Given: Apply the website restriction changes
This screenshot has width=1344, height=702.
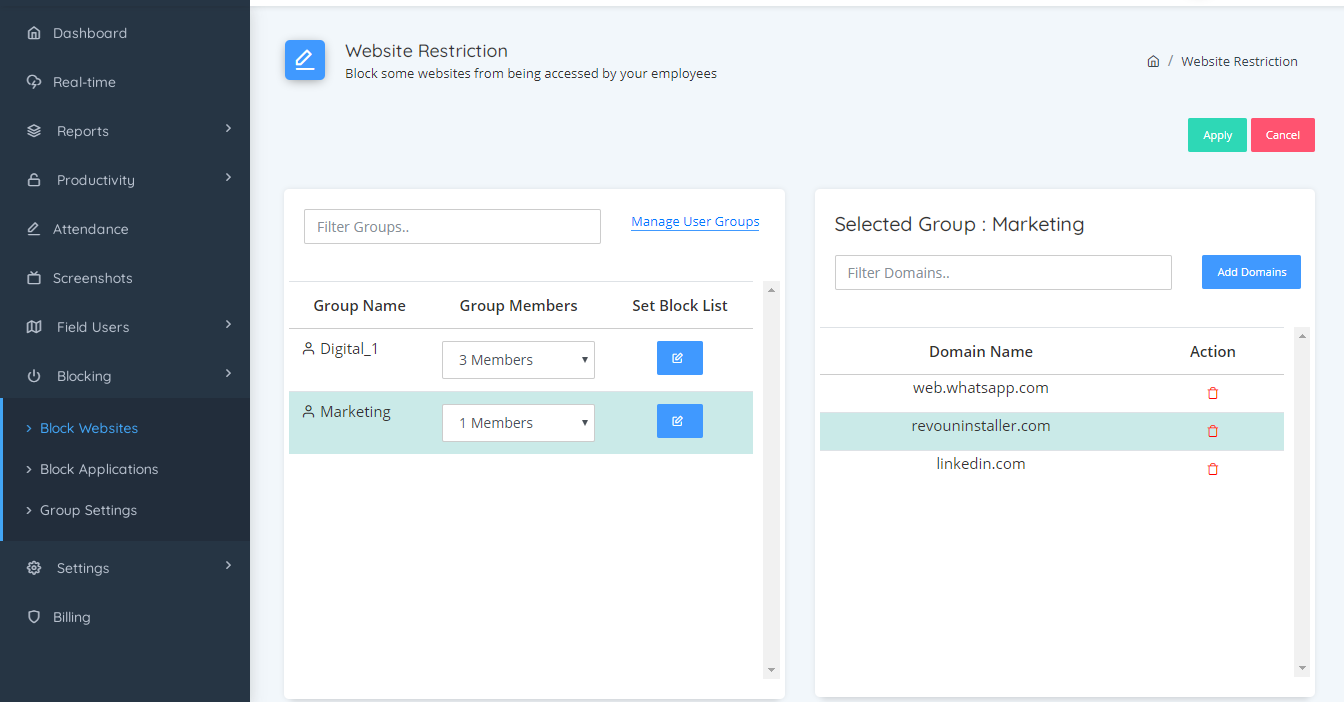Looking at the screenshot, I should pyautogui.click(x=1217, y=134).
